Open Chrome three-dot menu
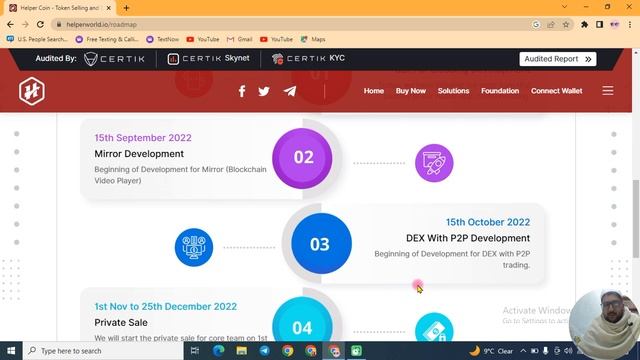 point(630,24)
